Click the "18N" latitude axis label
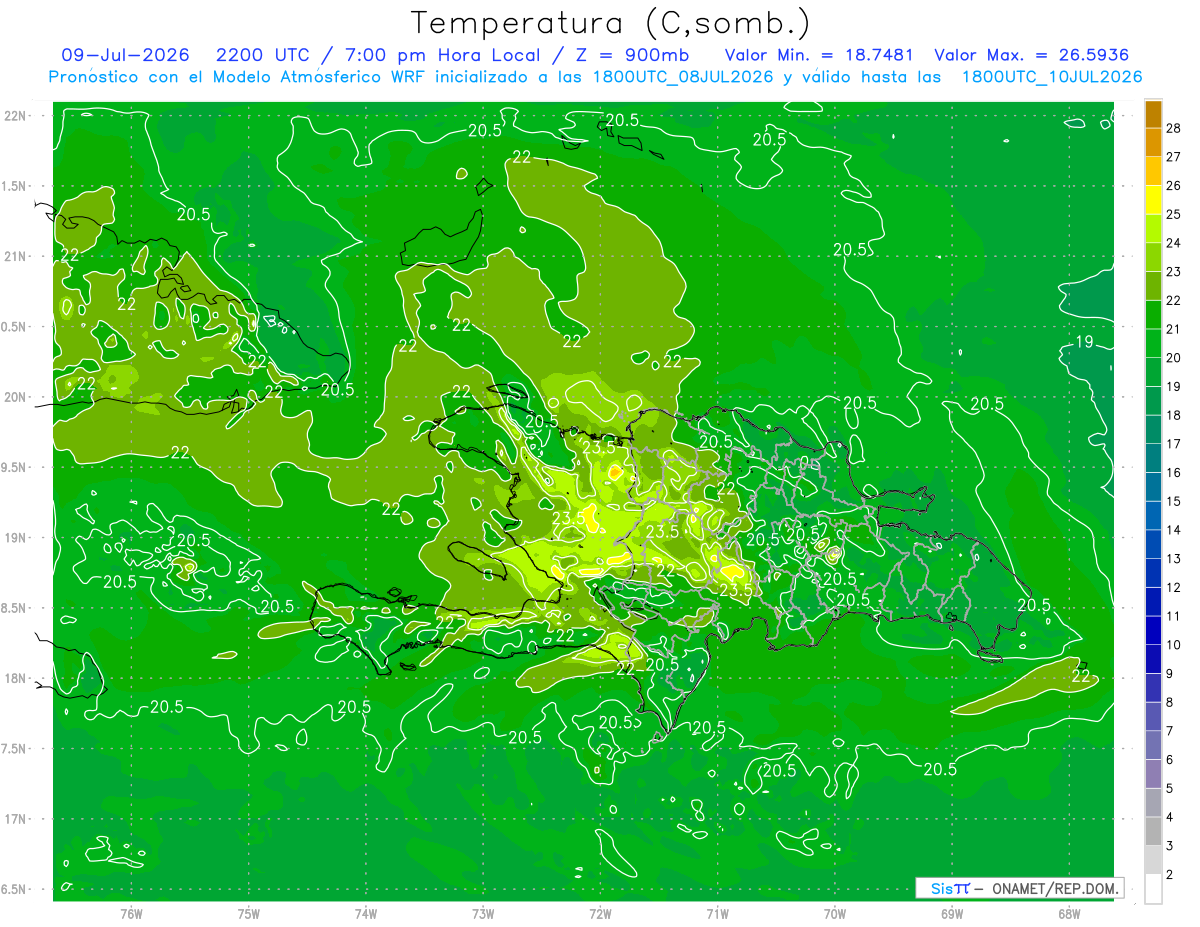The height and width of the screenshot is (927, 1200). click(16, 678)
